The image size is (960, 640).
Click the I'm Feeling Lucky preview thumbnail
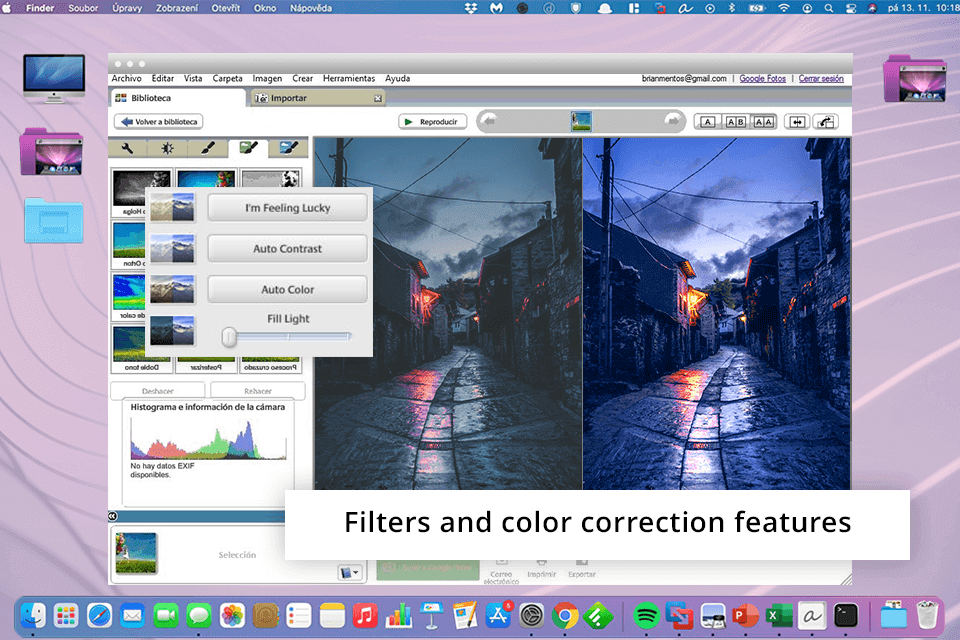pyautogui.click(x=172, y=207)
